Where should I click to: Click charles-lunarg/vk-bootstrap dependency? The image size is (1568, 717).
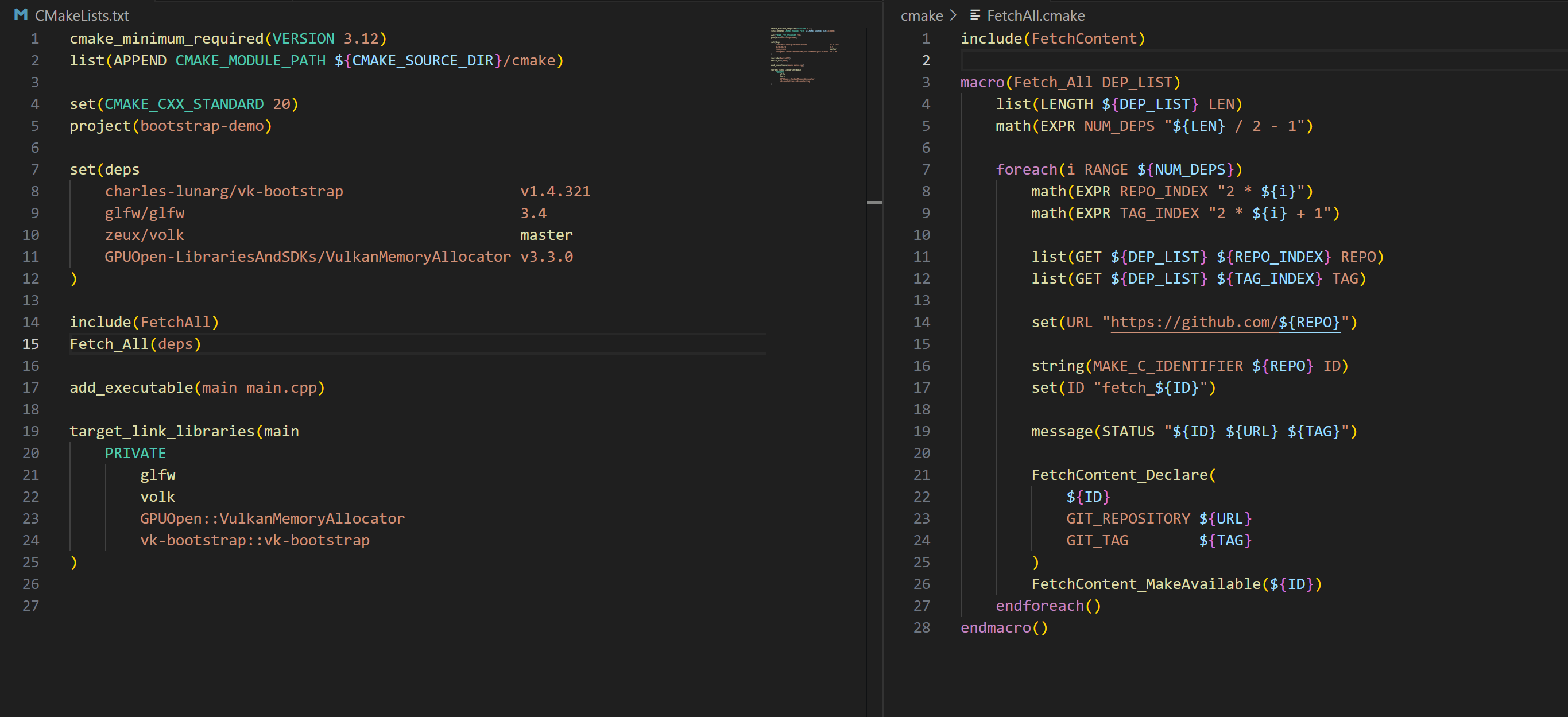(x=223, y=191)
